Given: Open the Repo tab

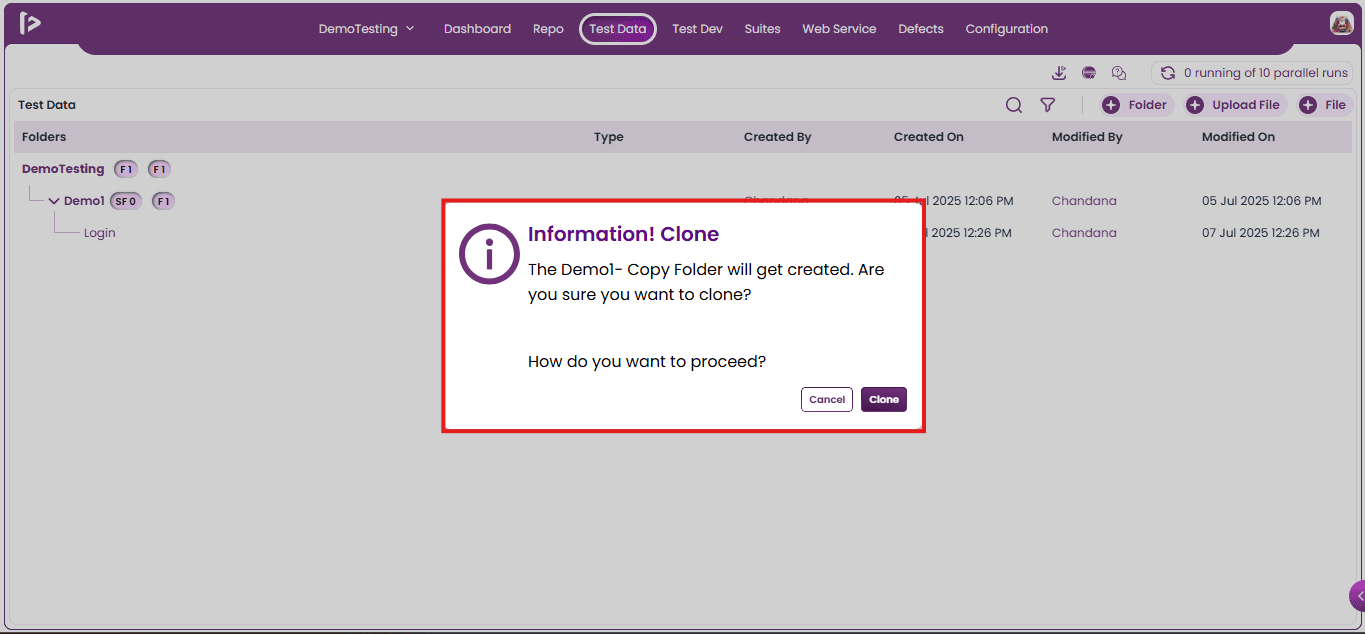Looking at the screenshot, I should tap(548, 29).
